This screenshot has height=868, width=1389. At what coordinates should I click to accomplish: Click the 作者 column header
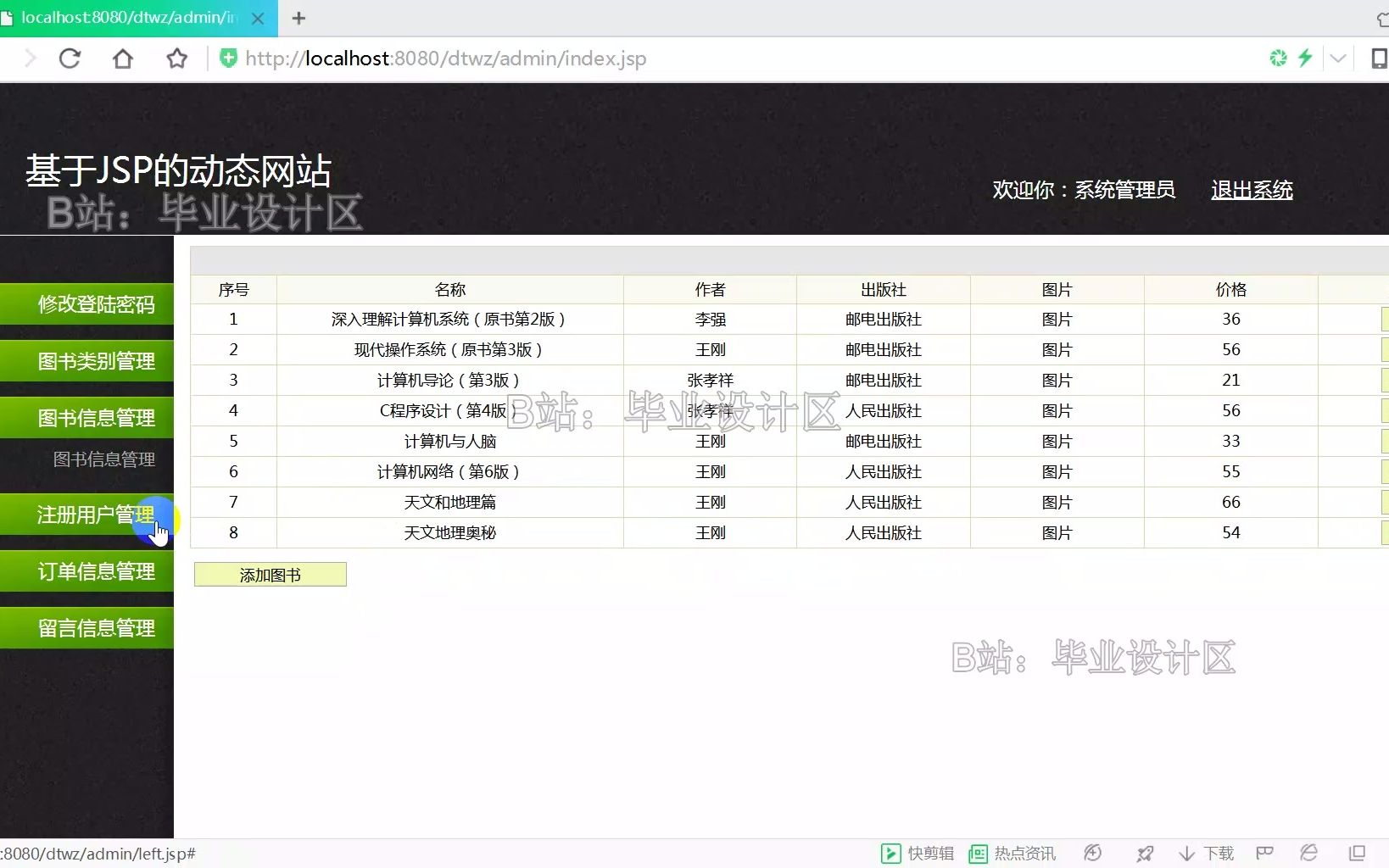click(x=710, y=290)
